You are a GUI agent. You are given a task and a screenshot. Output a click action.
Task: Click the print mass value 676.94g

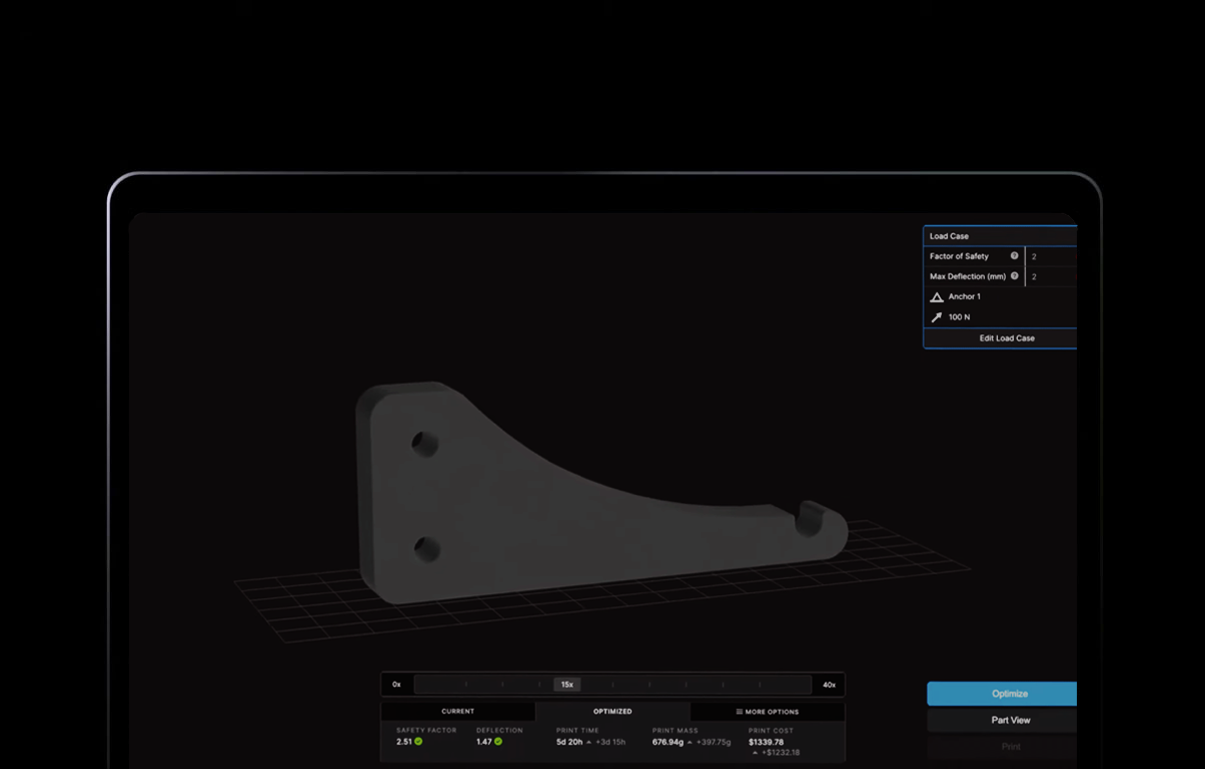tap(667, 742)
